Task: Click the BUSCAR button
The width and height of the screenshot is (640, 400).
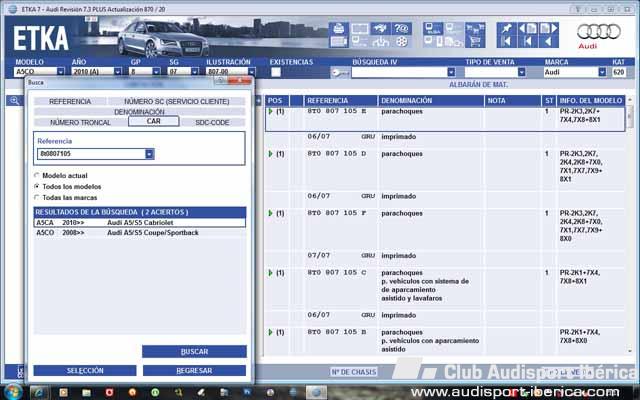Action: pyautogui.click(x=194, y=351)
